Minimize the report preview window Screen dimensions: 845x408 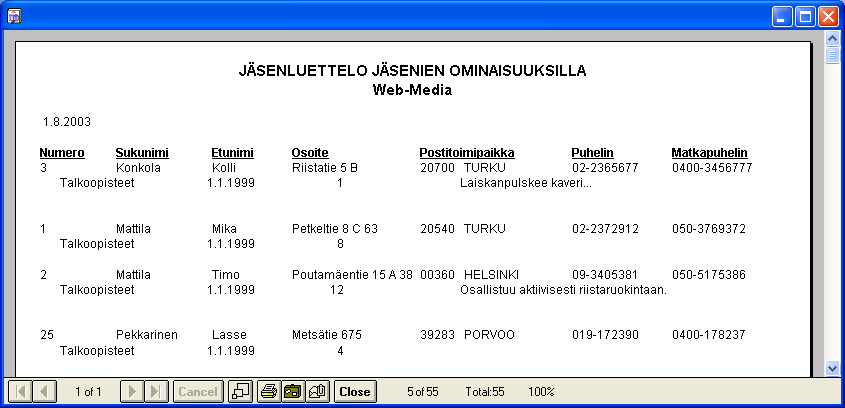coord(781,17)
